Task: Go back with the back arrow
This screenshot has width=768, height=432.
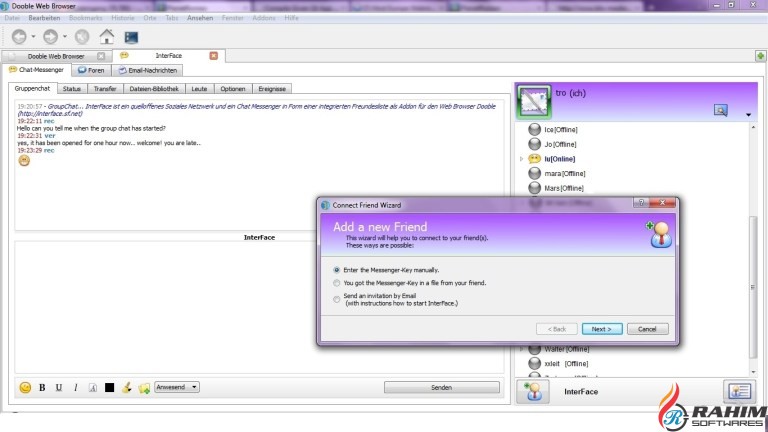Action: tap(19, 37)
